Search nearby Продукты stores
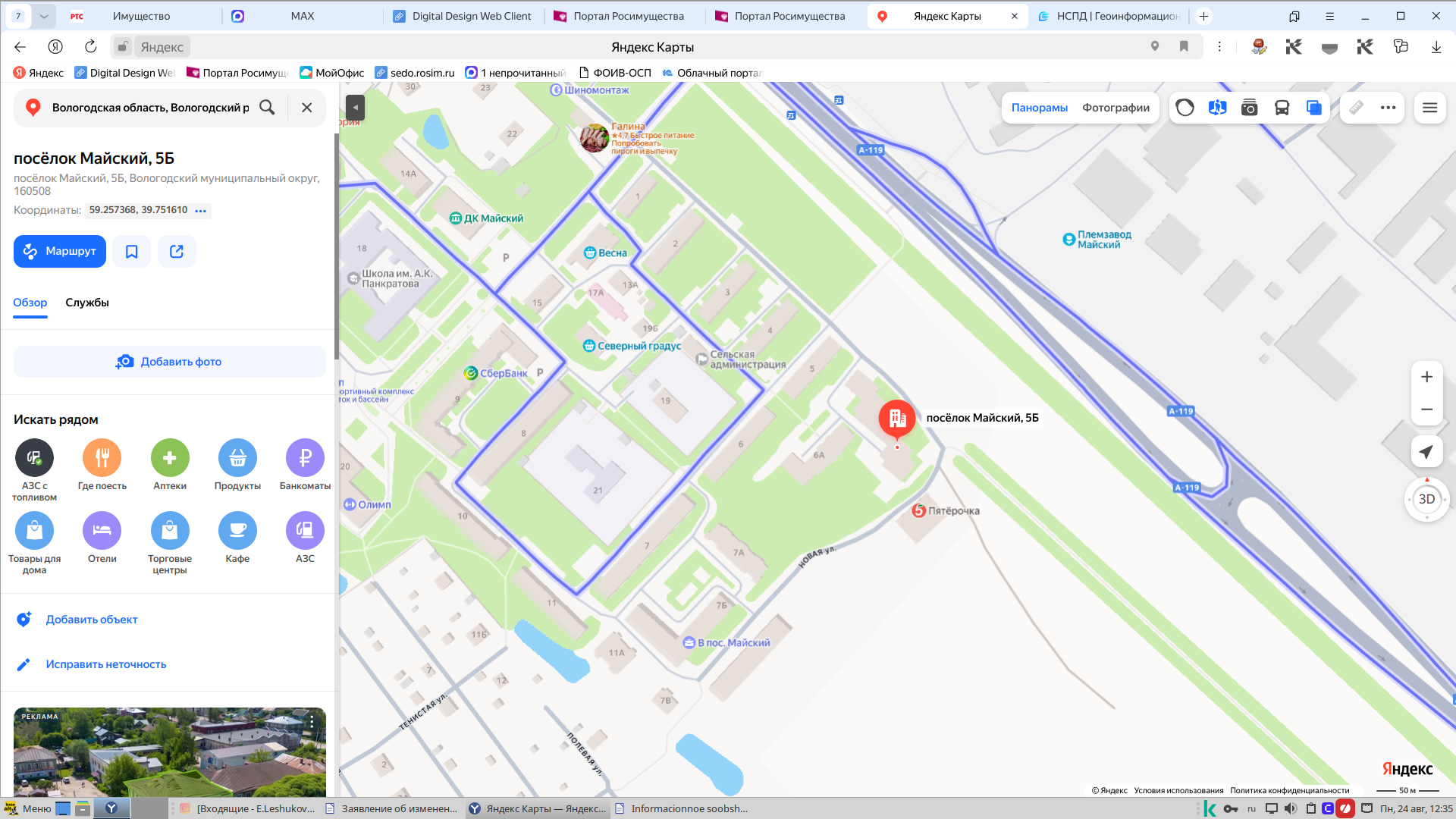1456x819 pixels. tap(237, 465)
